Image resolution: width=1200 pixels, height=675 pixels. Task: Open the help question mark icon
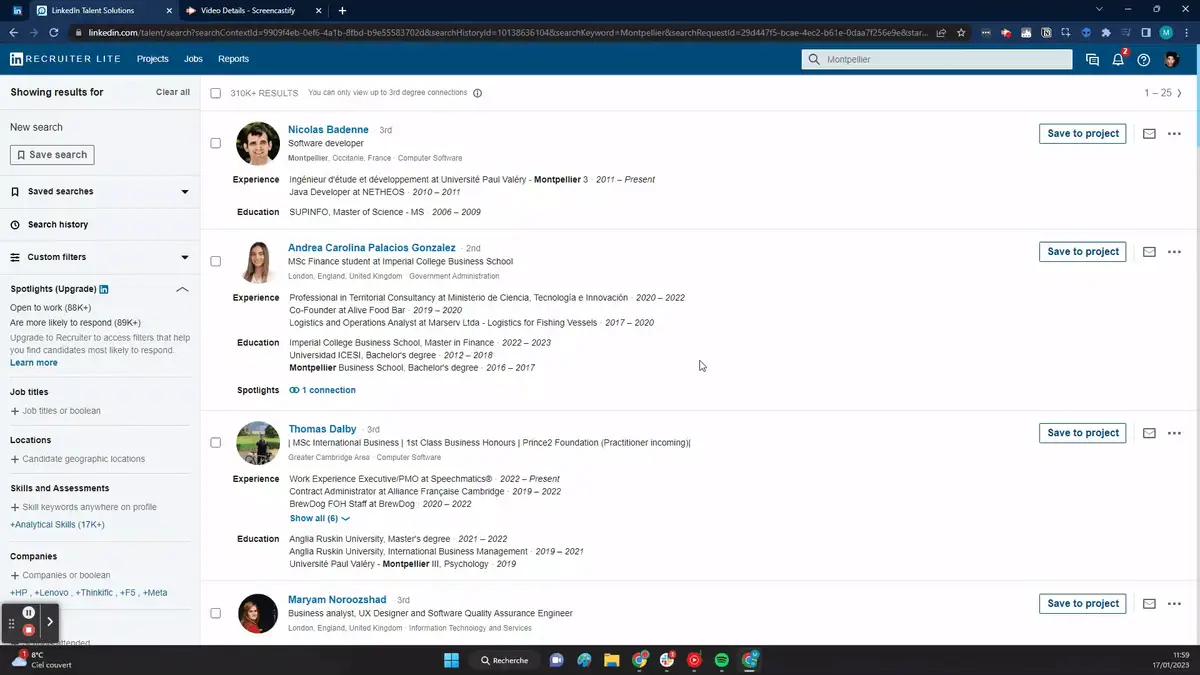(1144, 60)
